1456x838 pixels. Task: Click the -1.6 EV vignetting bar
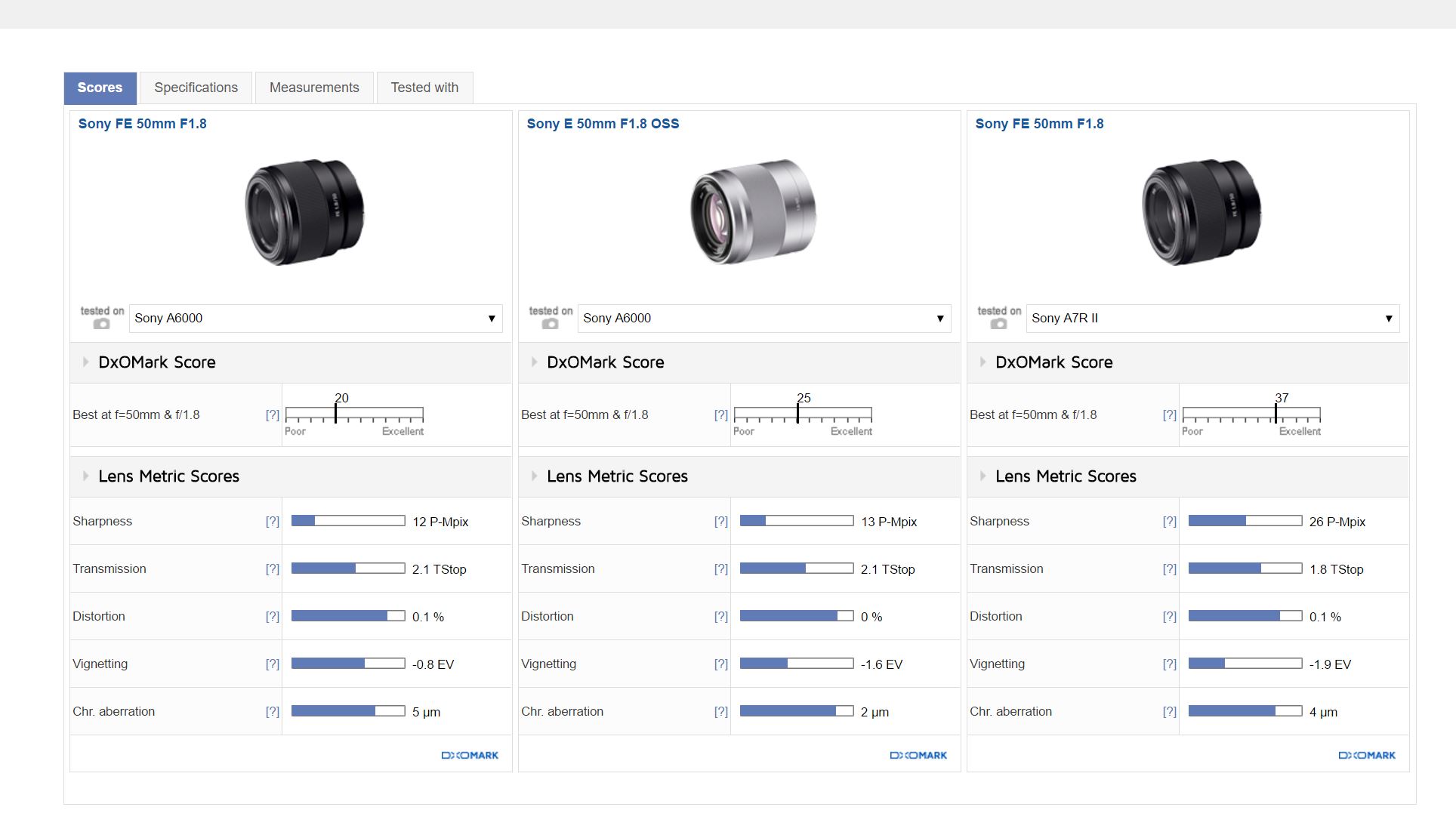797,664
